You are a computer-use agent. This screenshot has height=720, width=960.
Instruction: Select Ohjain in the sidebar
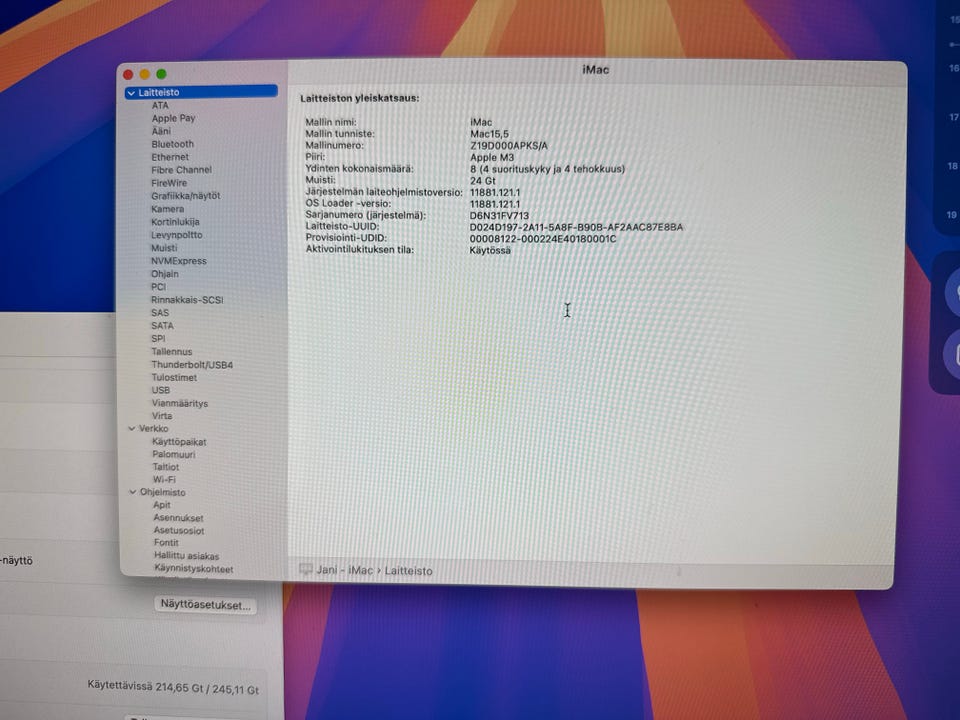click(165, 274)
